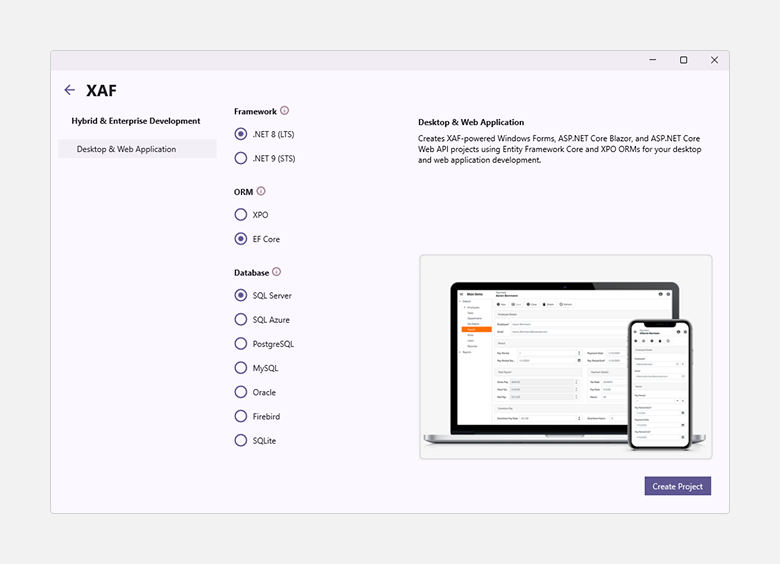Pick PostgreSQL as the database

coord(240,344)
